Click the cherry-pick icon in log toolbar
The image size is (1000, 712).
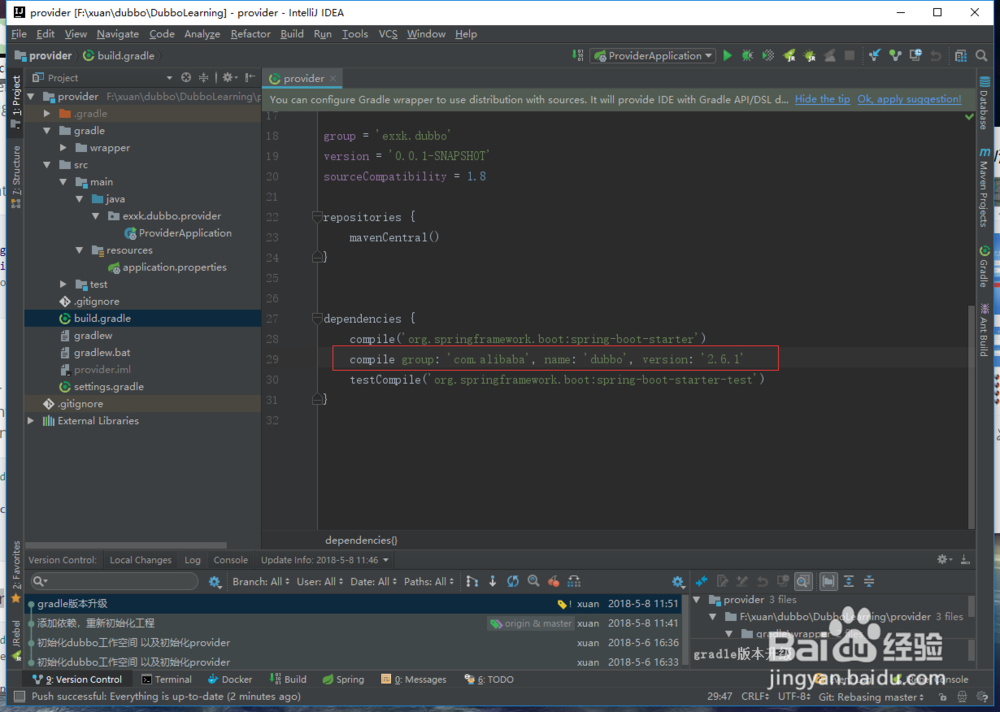(554, 581)
